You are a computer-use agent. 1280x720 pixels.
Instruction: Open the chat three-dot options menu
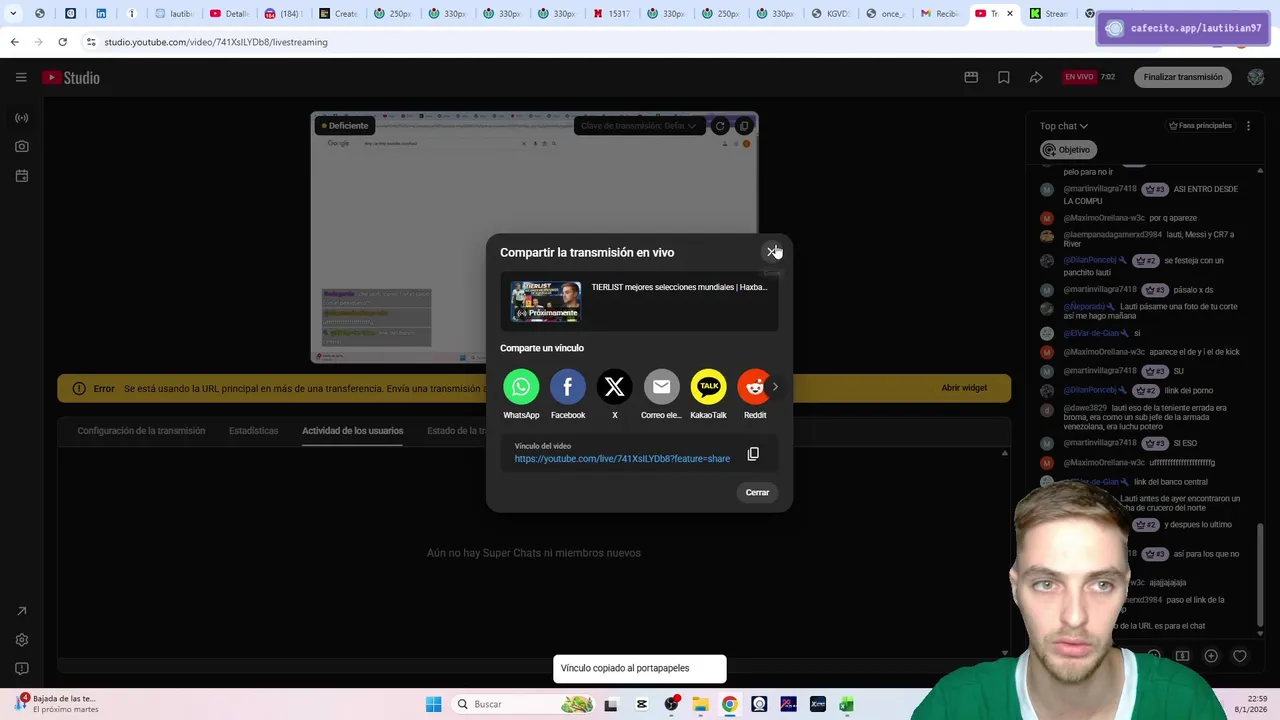(x=1248, y=126)
